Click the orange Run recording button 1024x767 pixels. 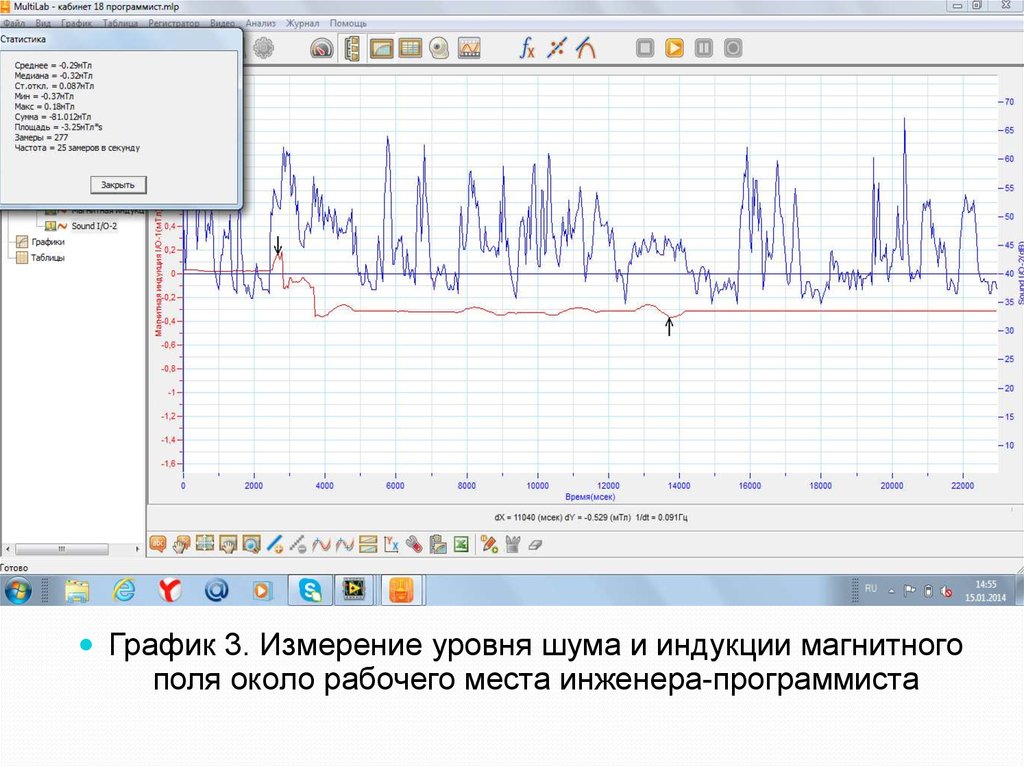pyautogui.click(x=674, y=47)
